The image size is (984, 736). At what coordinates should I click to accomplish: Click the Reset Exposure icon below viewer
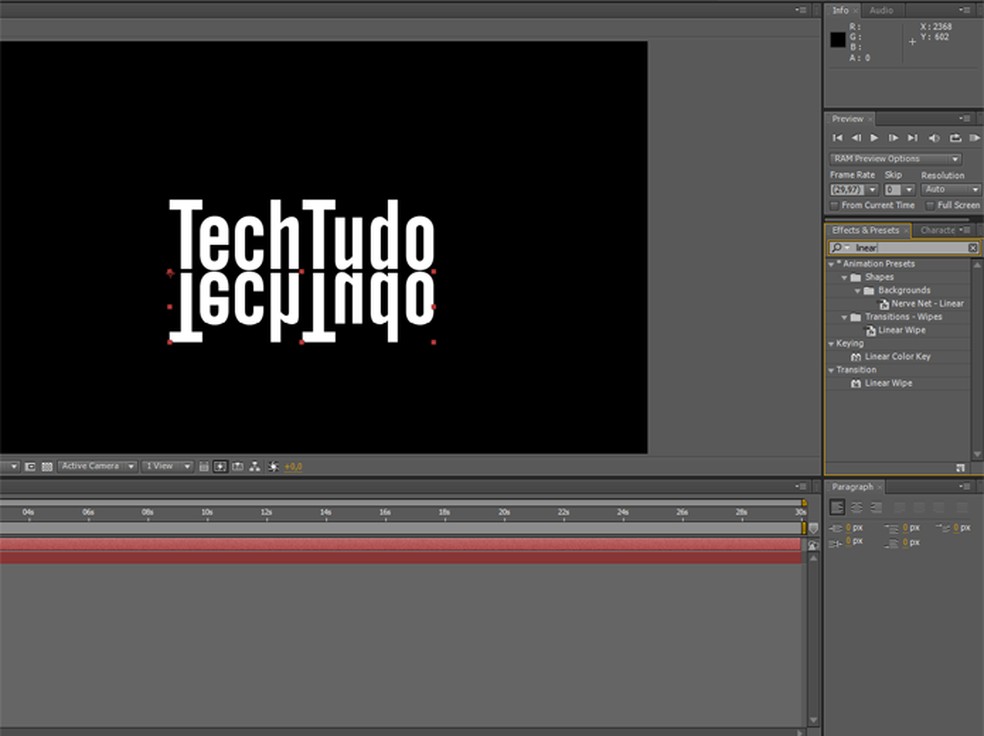(271, 467)
